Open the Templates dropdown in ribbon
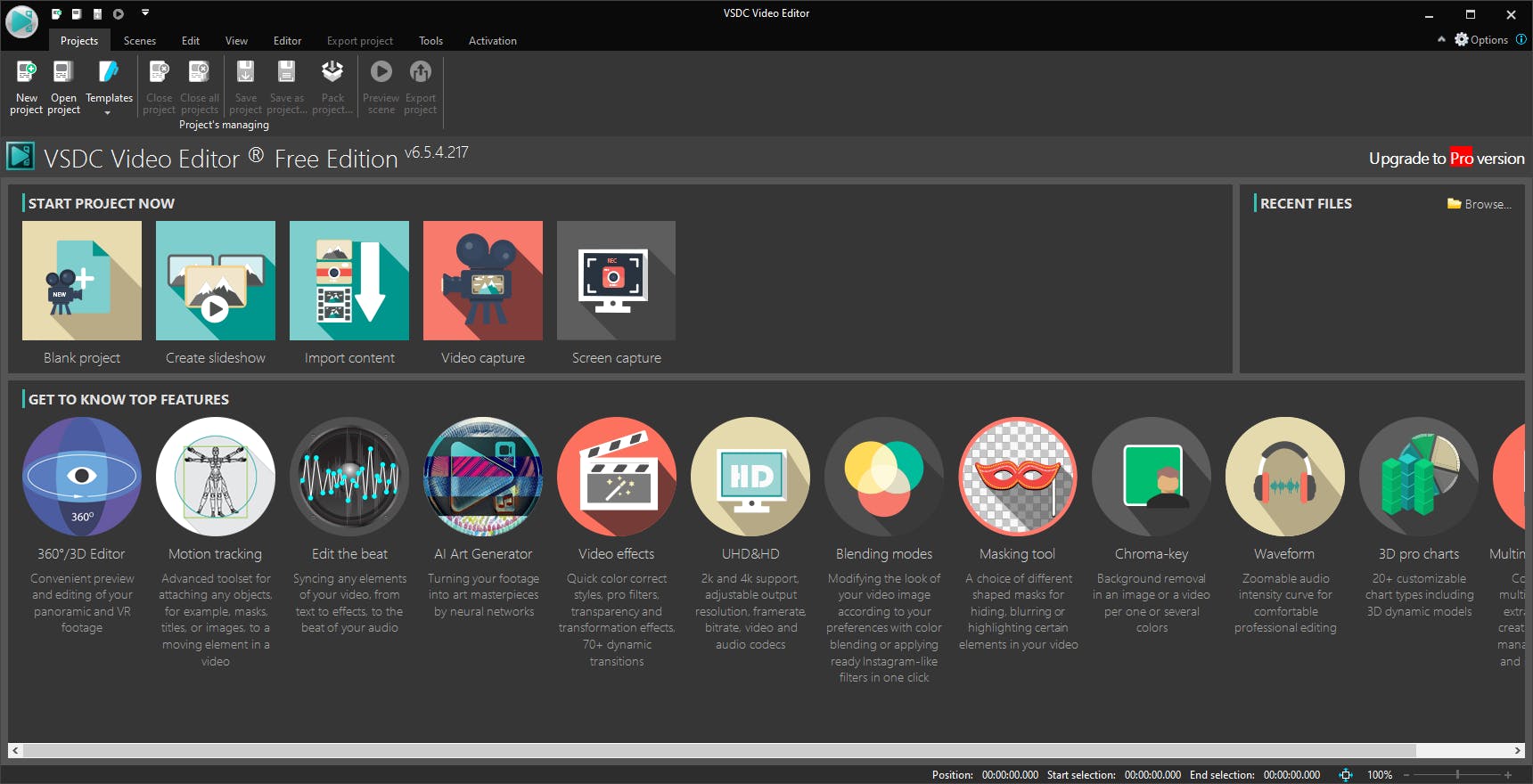Image resolution: width=1533 pixels, height=784 pixels. click(109, 86)
